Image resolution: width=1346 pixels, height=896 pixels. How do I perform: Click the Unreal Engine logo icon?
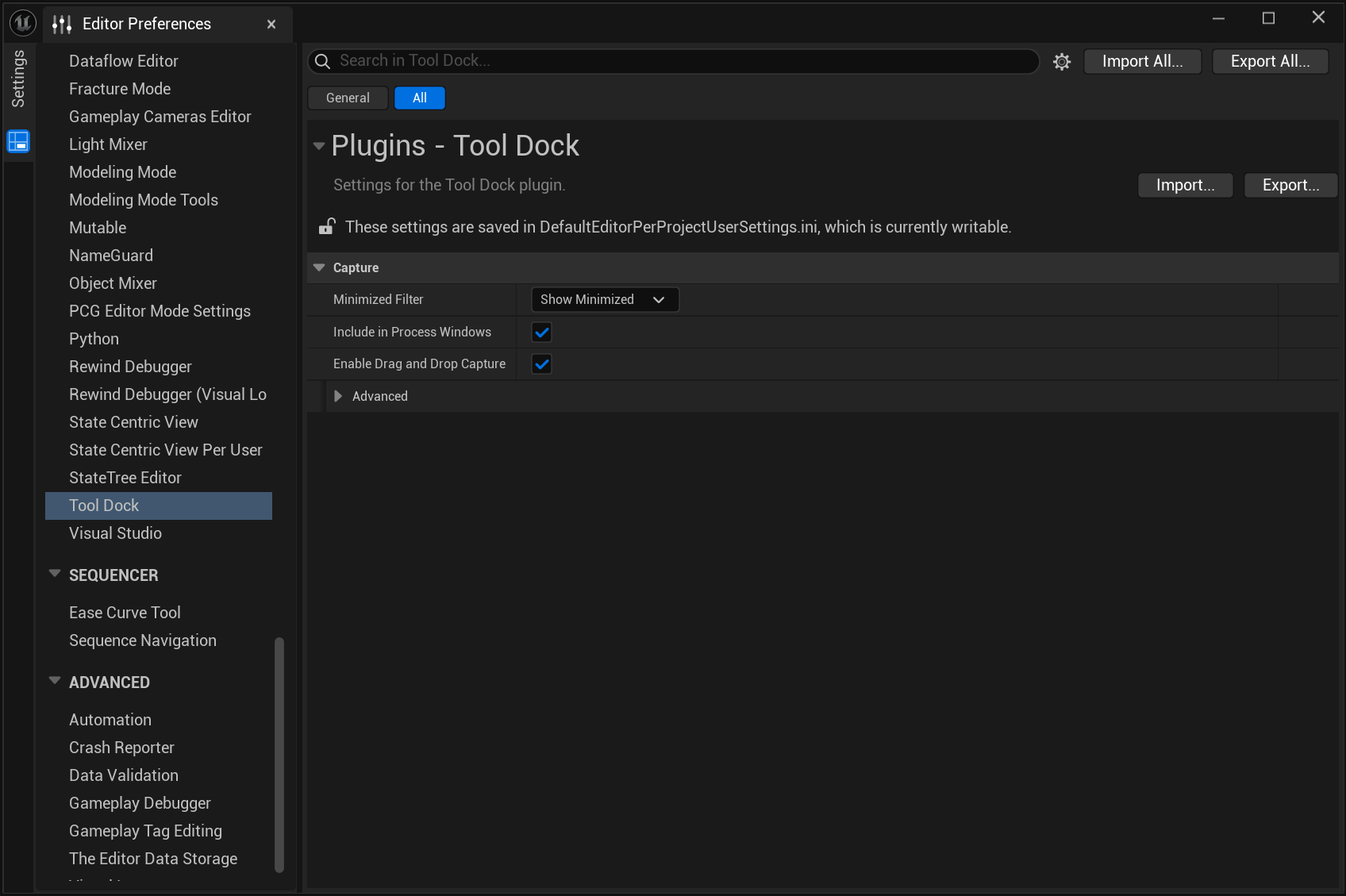coord(22,23)
